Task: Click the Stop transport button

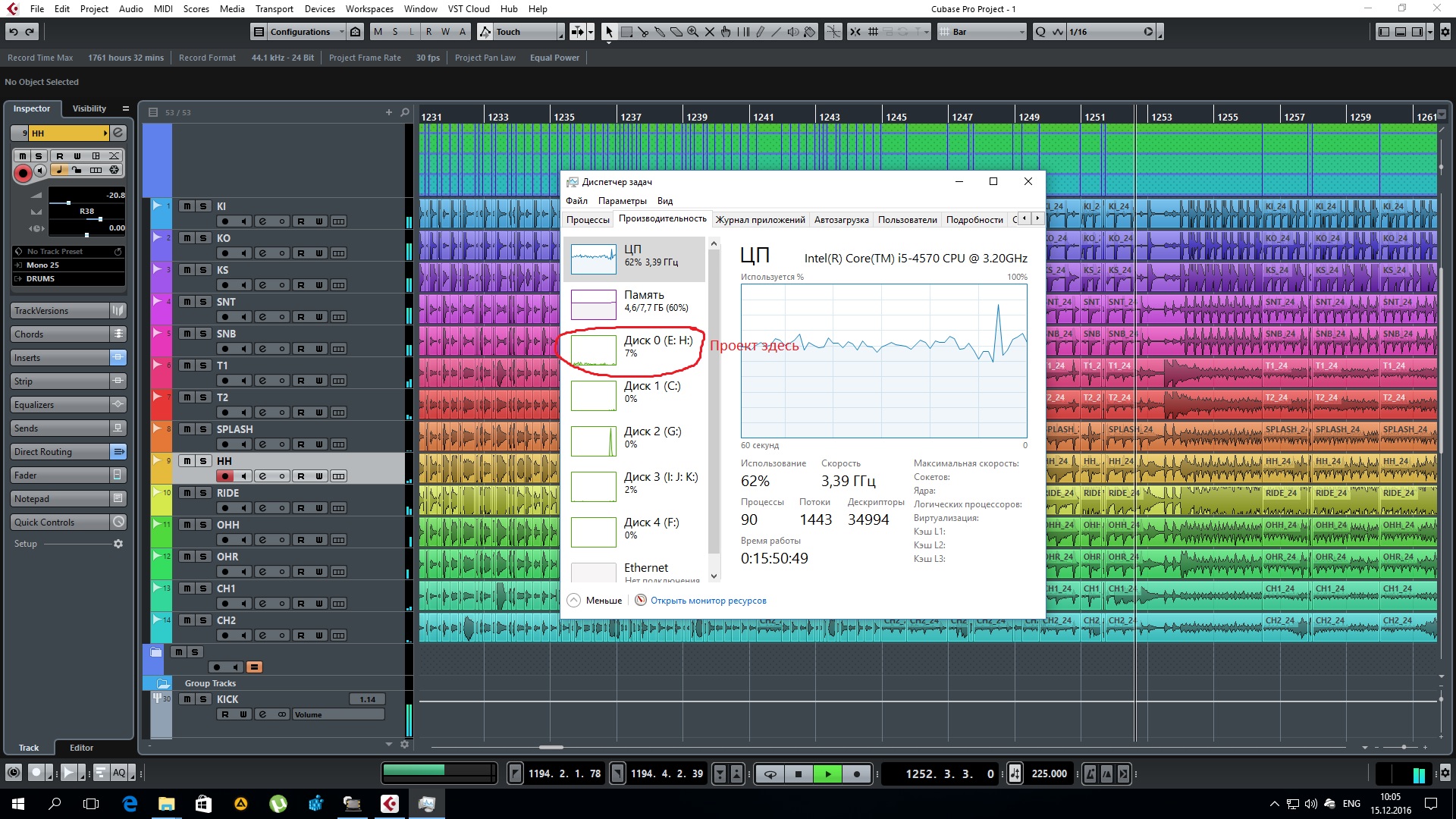Action: coord(798,774)
